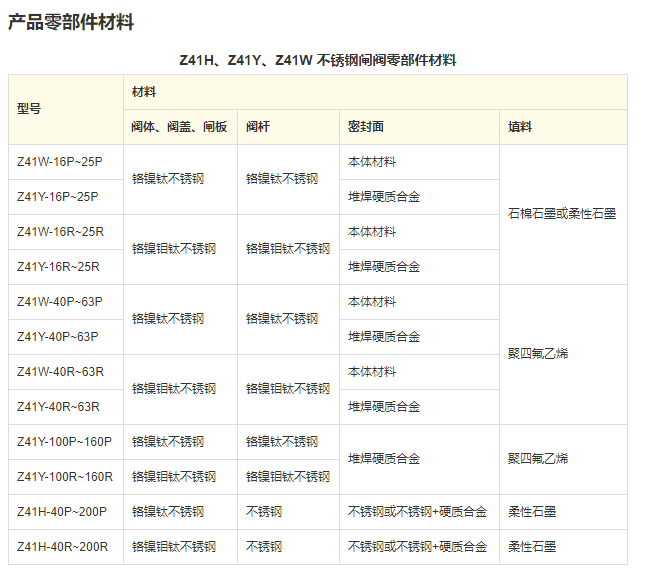
Task: Select the Z41W-40P~63P model cell
Action: coord(59,302)
